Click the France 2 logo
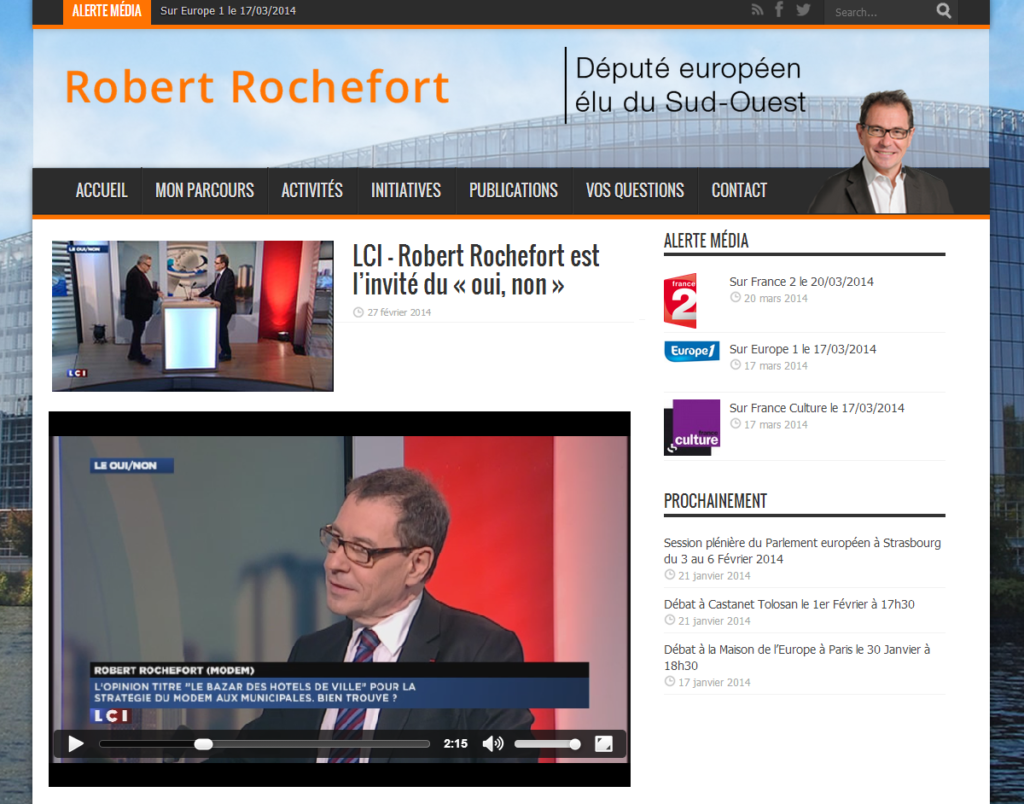Image resolution: width=1024 pixels, height=804 pixels. 680,300
